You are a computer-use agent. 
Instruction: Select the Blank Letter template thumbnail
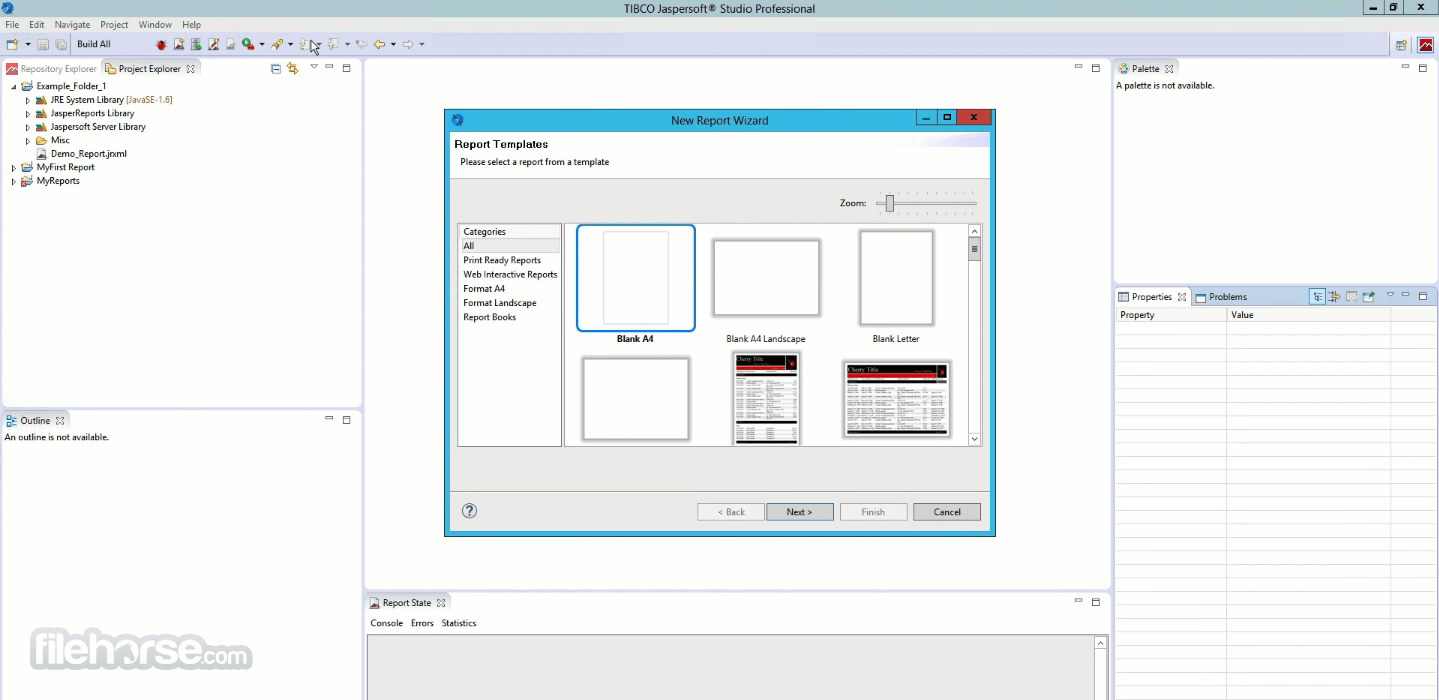[896, 278]
